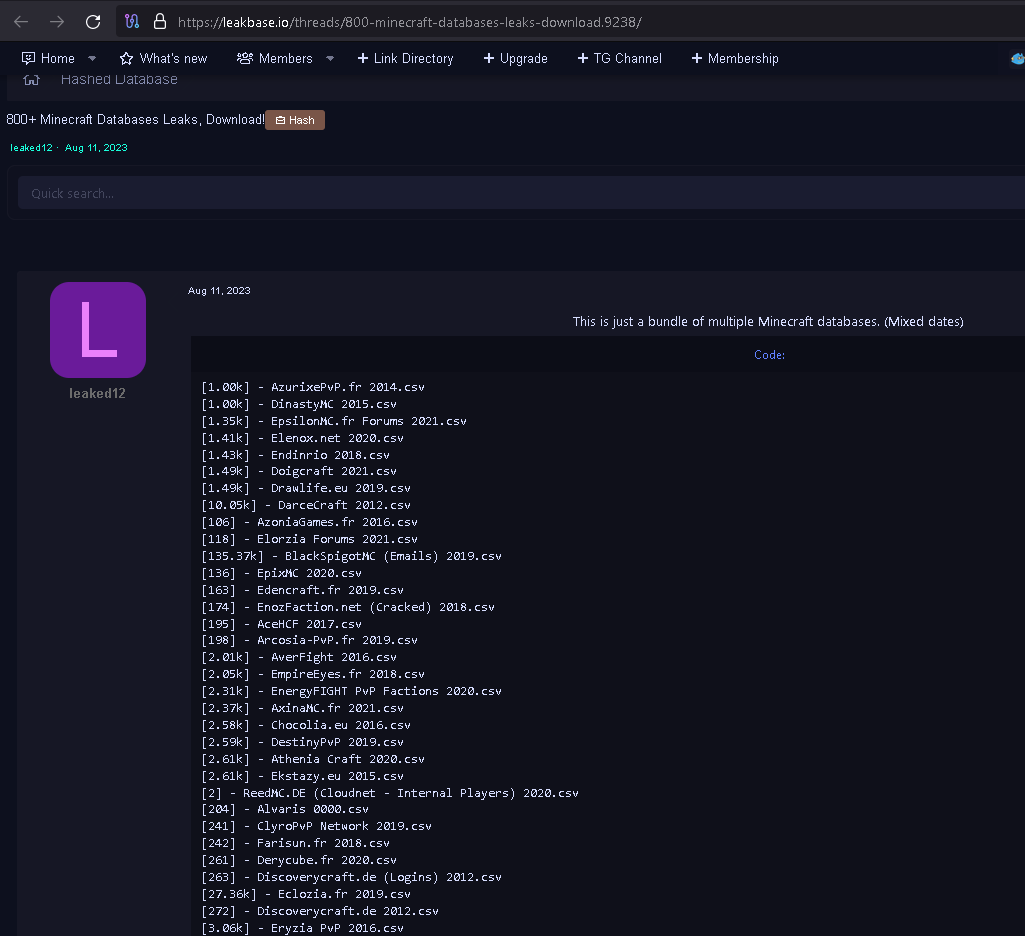Image resolution: width=1025 pixels, height=936 pixels.
Task: Click the EpixMC 2020.csv line
Action: (x=282, y=573)
